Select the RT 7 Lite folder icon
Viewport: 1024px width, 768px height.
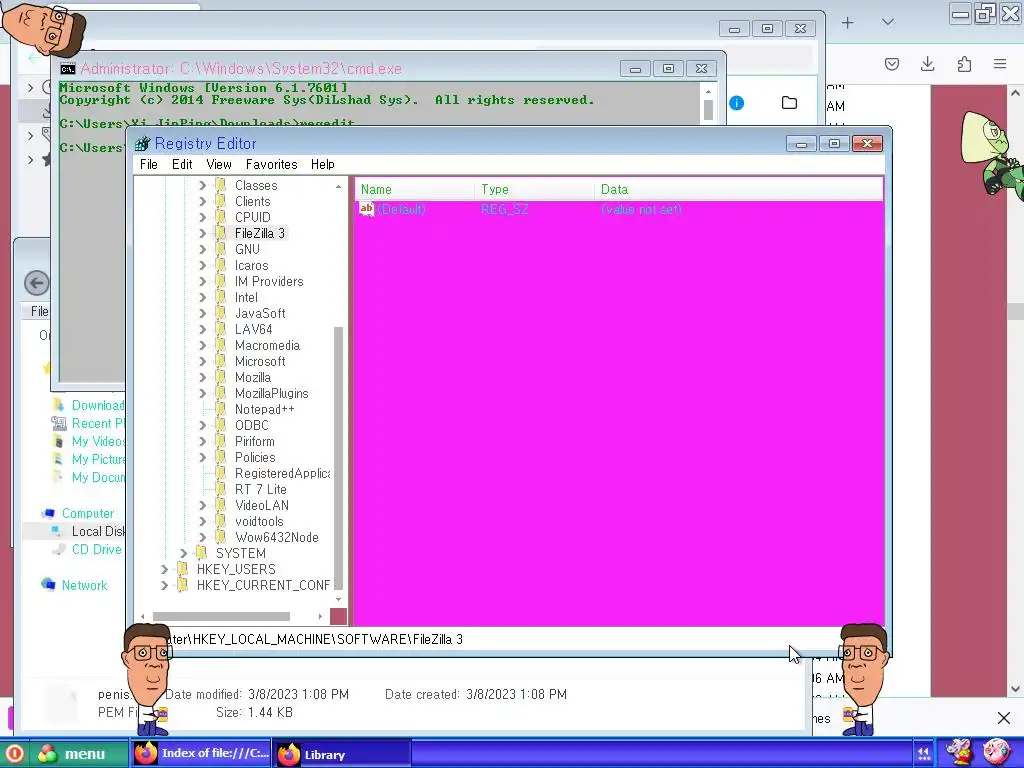[x=221, y=489]
